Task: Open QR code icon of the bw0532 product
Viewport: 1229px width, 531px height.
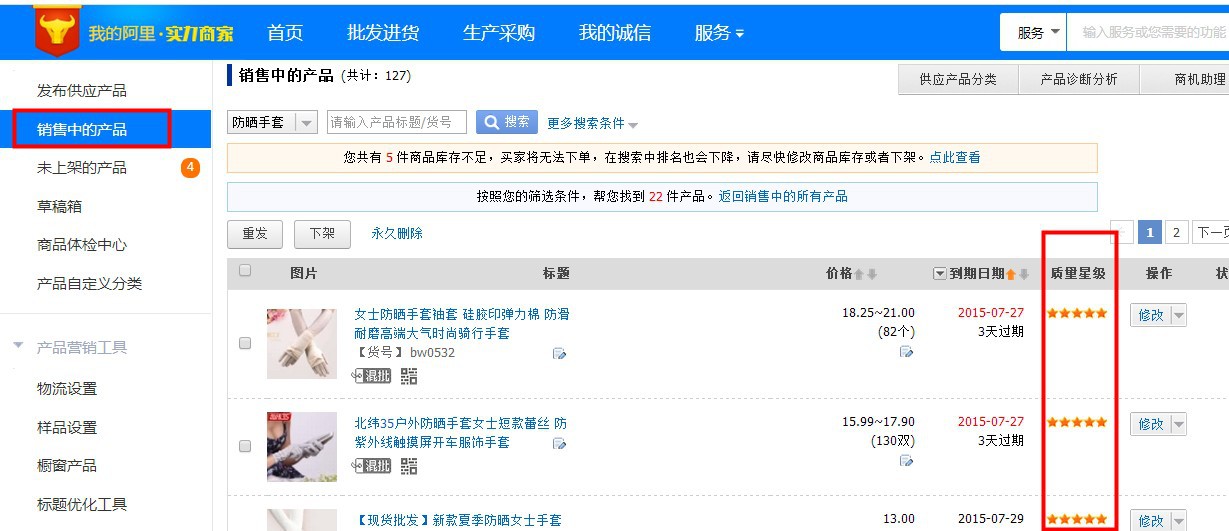Action: [x=409, y=376]
